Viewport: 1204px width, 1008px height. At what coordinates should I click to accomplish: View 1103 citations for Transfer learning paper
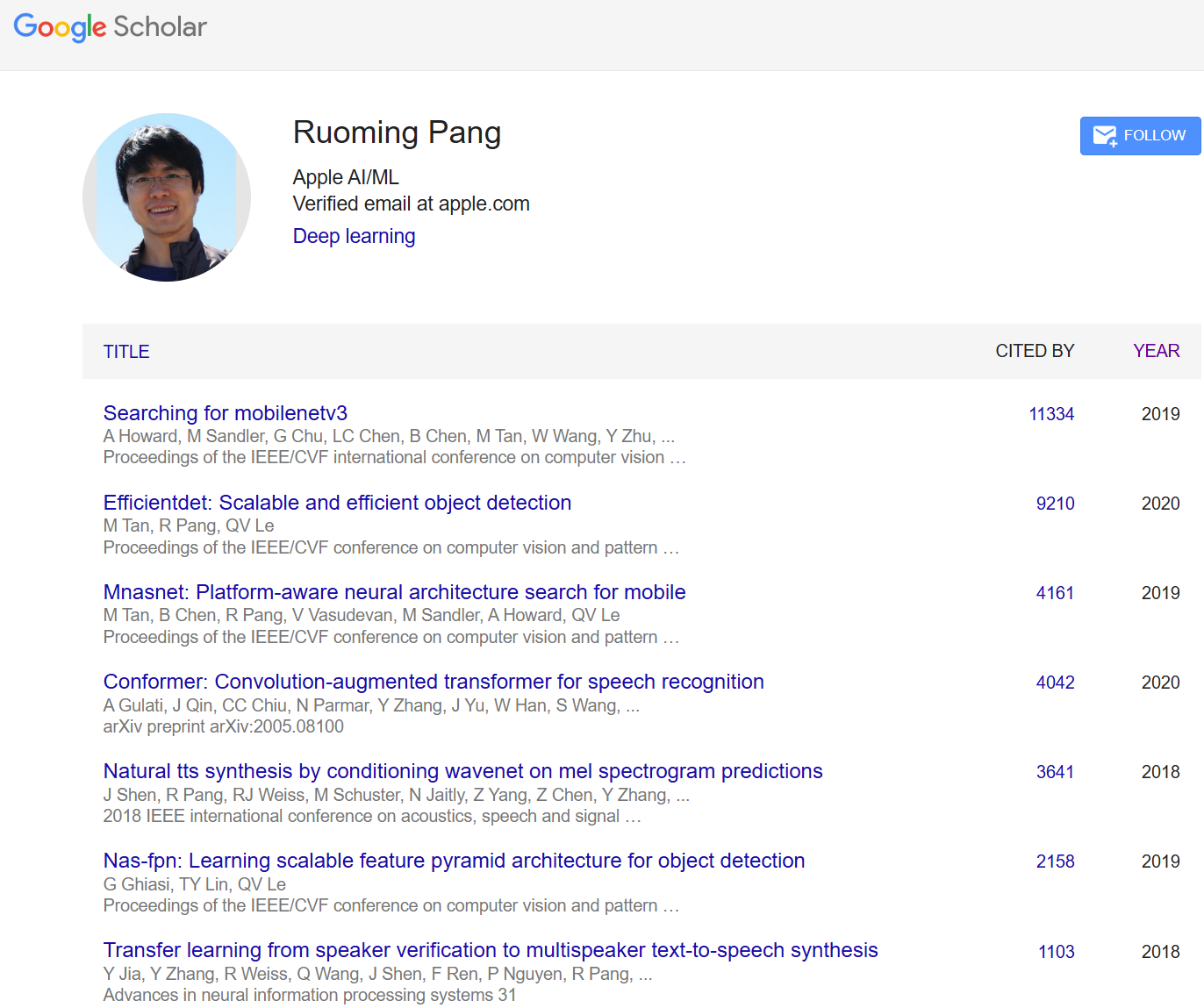[1057, 952]
